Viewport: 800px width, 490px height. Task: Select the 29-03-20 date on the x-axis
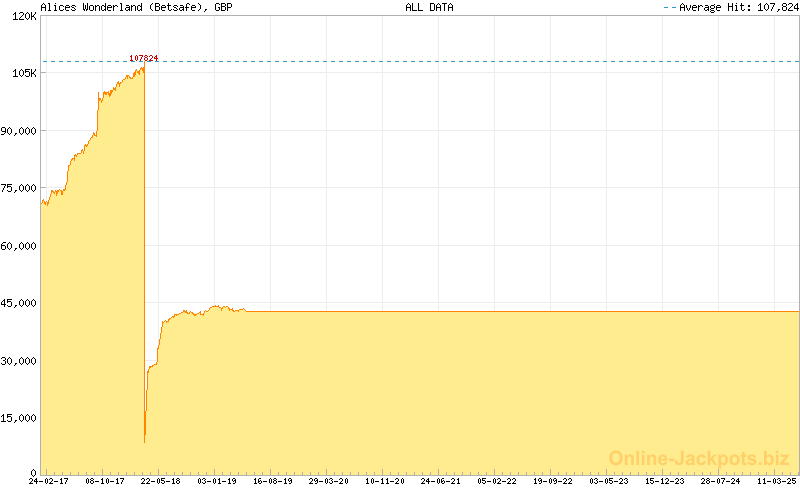click(328, 481)
